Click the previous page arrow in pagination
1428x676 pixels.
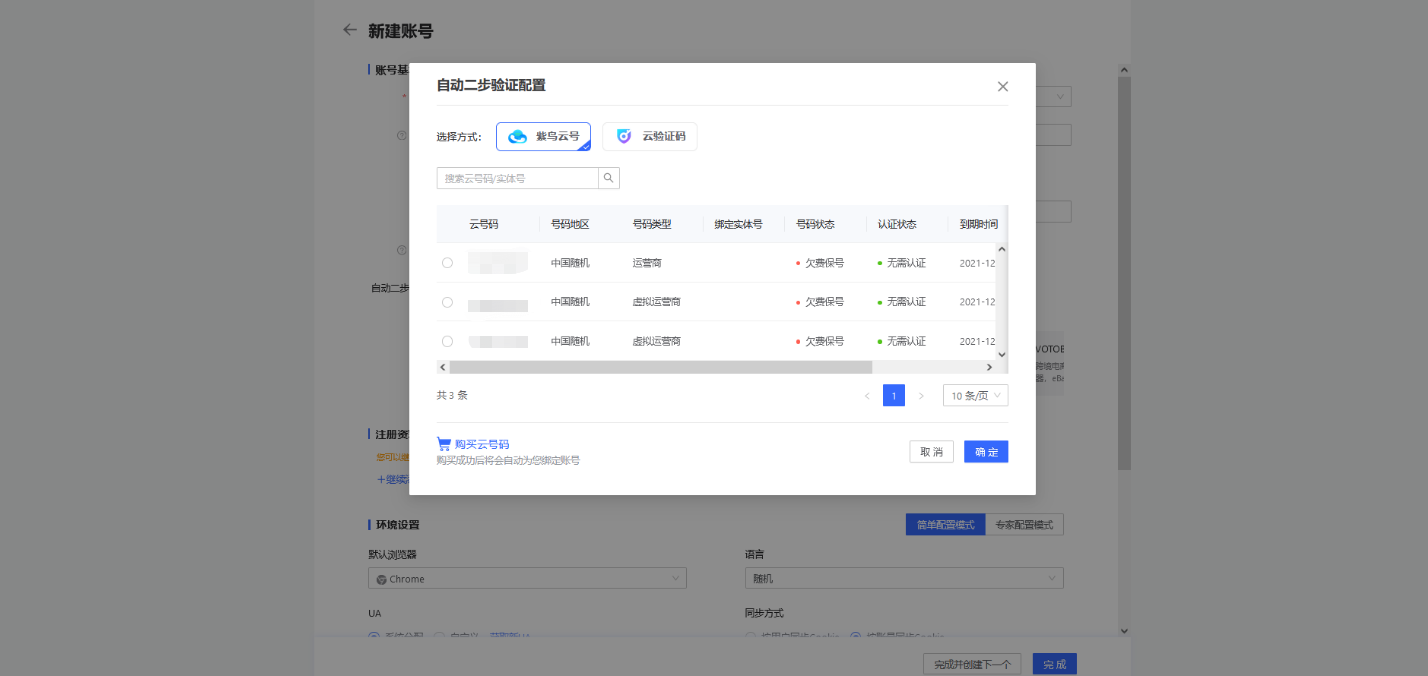click(x=867, y=395)
